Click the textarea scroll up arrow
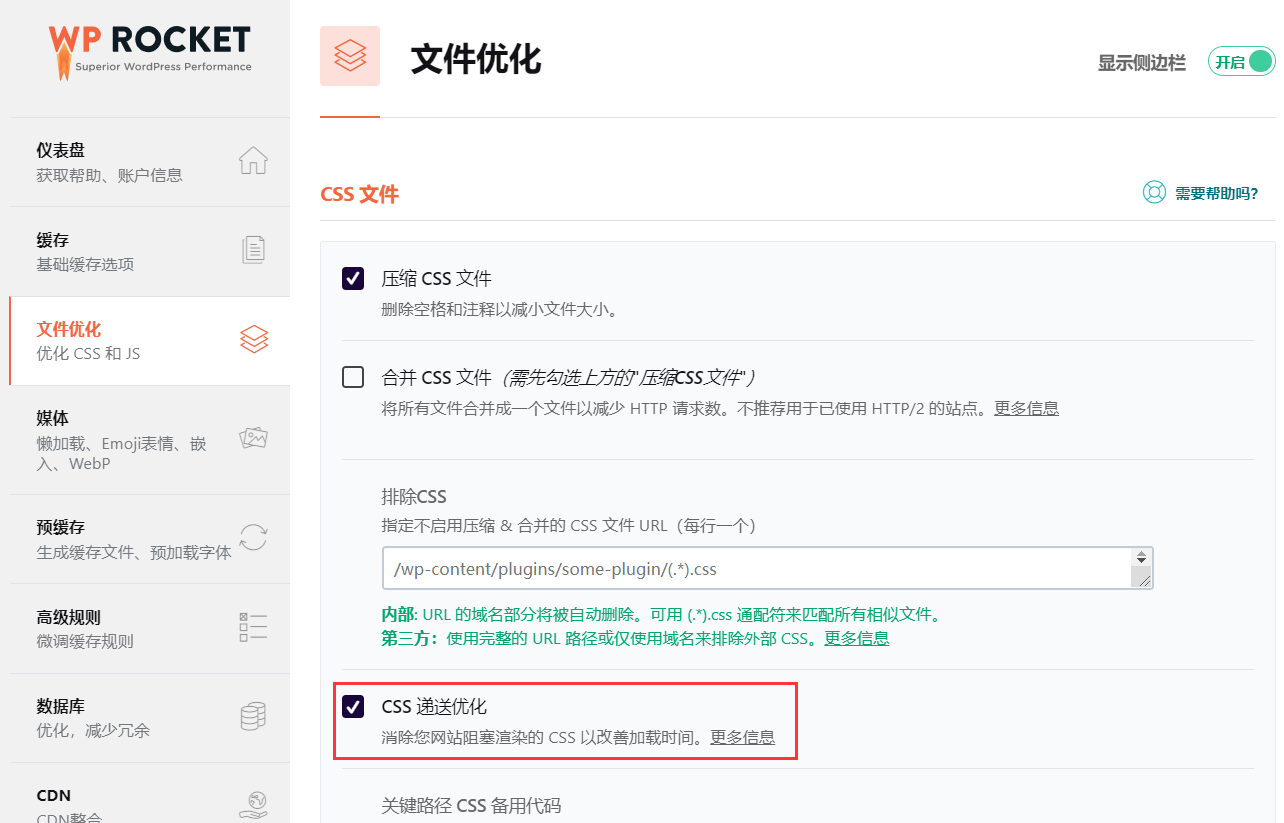1284x823 pixels. (1141, 556)
